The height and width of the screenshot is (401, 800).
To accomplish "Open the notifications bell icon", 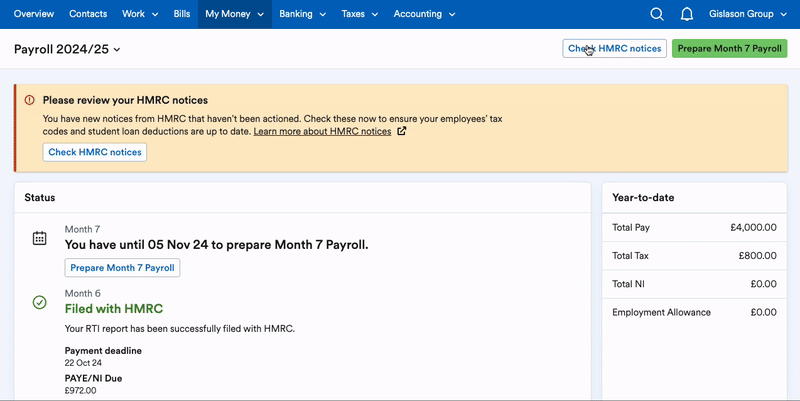I will [x=687, y=14].
